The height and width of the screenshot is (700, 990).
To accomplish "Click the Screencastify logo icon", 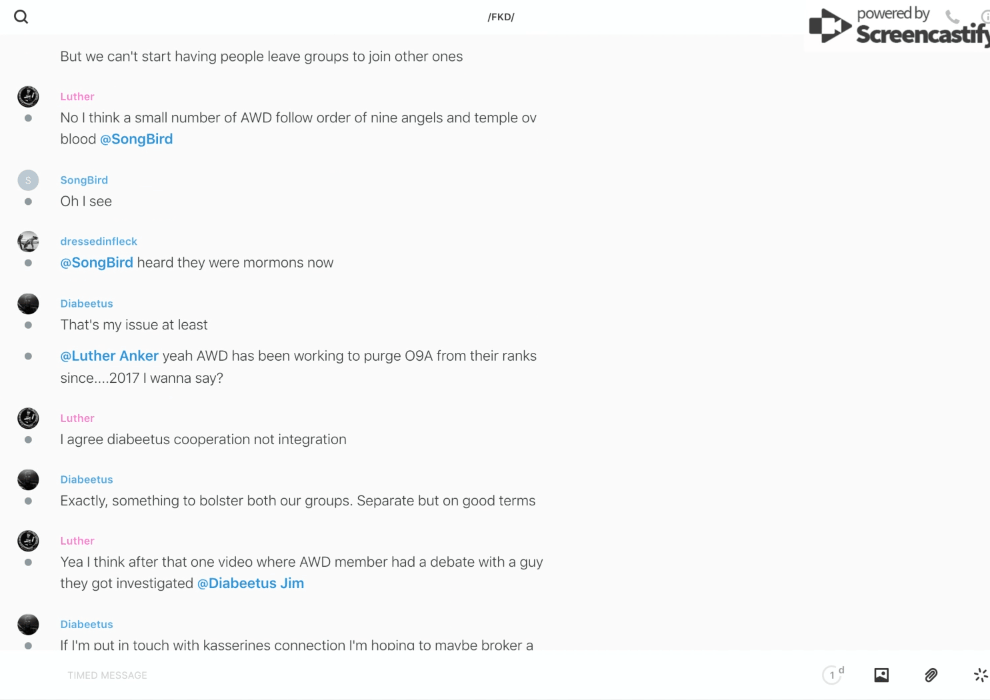I will pos(829,27).
